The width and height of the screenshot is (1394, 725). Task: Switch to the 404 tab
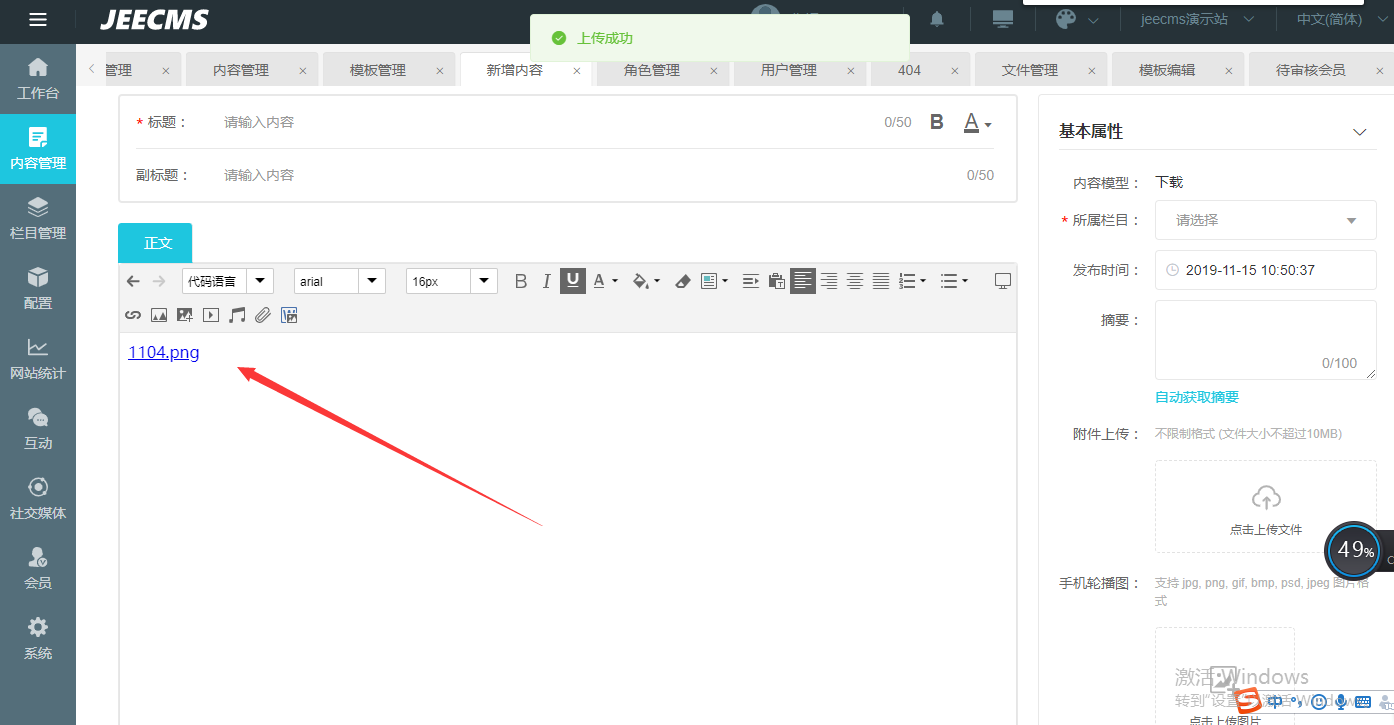point(910,70)
